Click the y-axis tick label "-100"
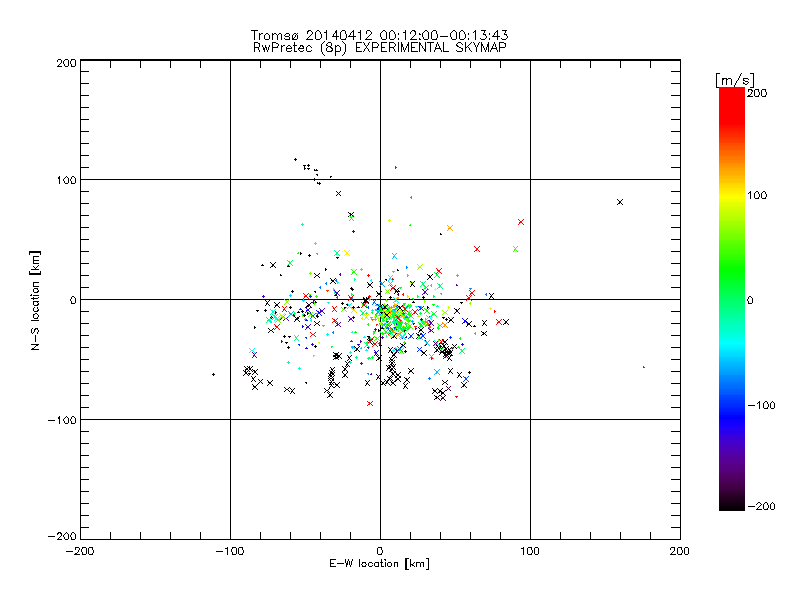Viewport: 800px width, 600px height. (x=62, y=420)
